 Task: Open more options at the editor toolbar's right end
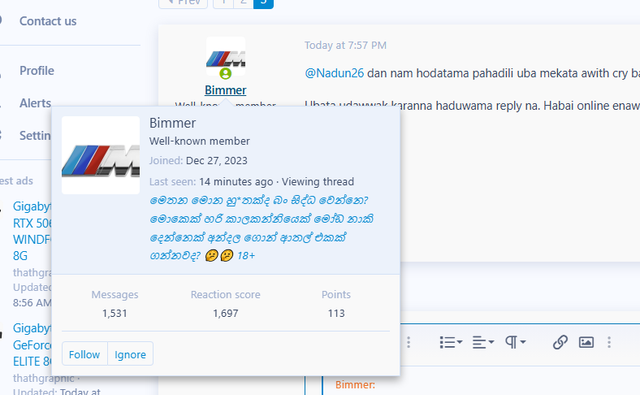(609, 342)
